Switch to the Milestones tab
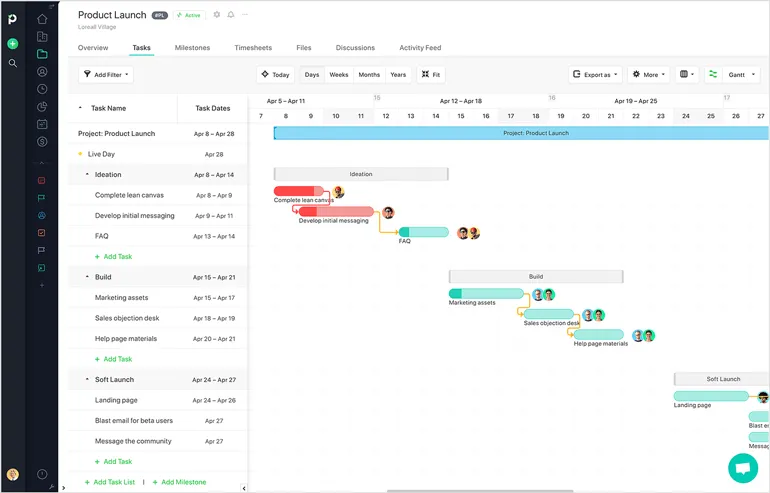Image resolution: width=770 pixels, height=493 pixels. pyautogui.click(x=192, y=48)
